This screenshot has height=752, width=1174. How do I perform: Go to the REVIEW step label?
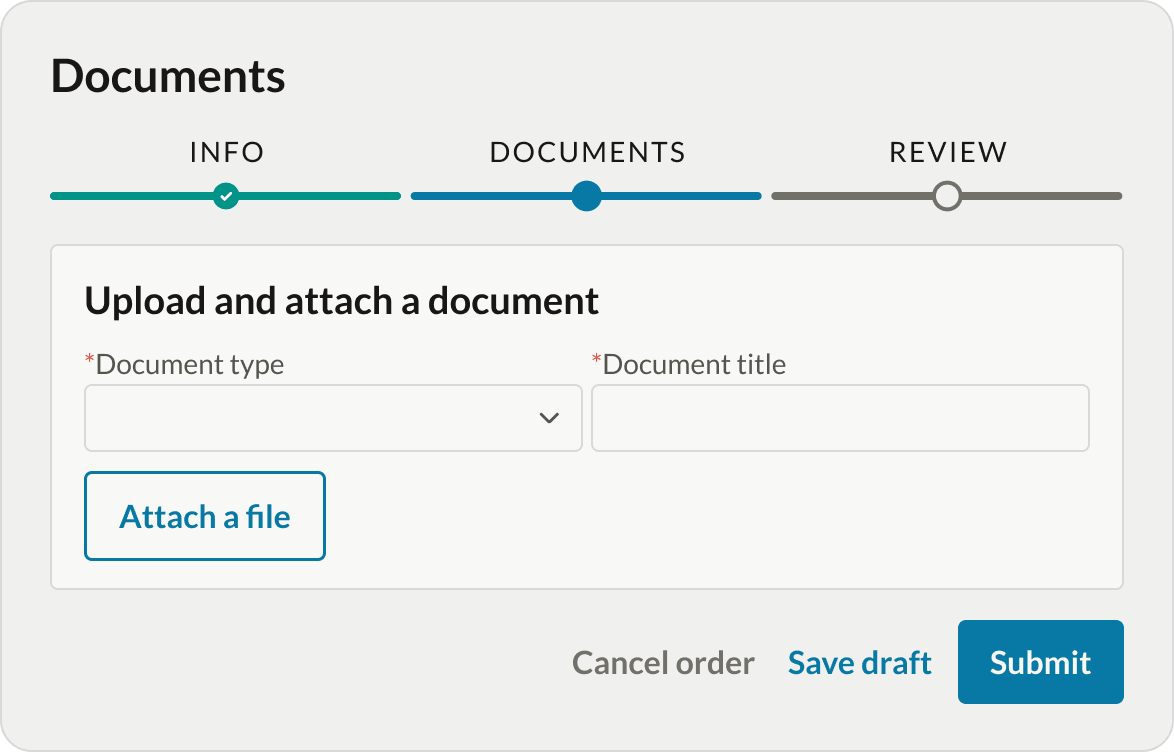[x=948, y=152]
